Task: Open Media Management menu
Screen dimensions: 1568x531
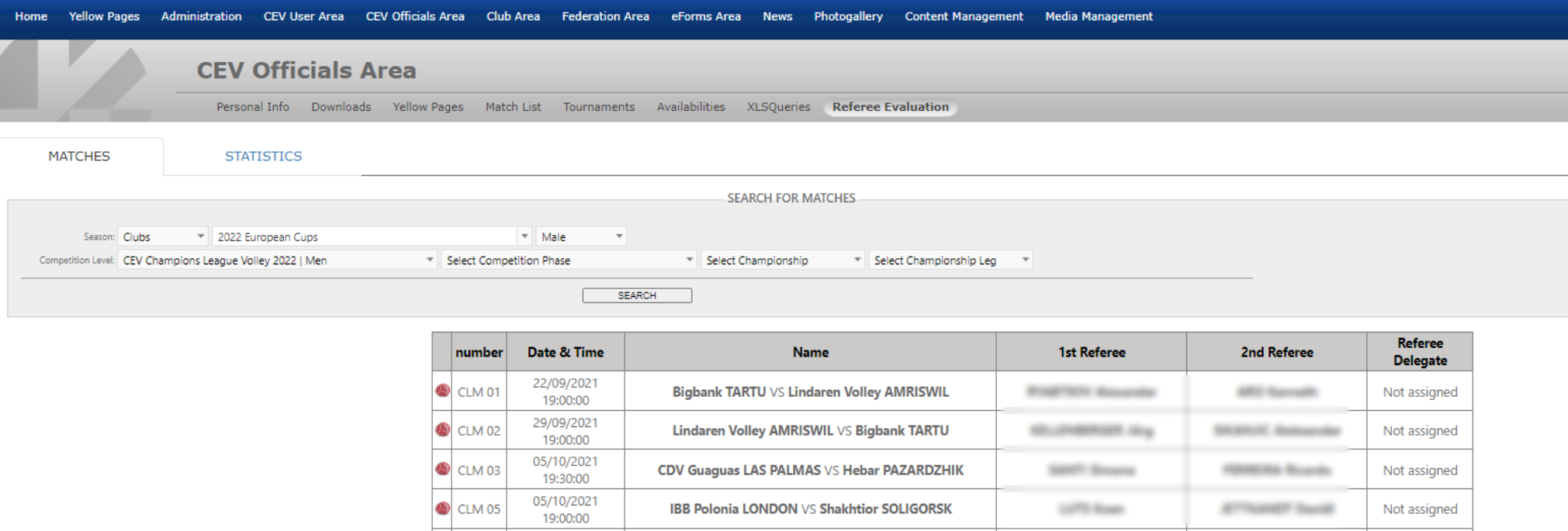Action: 1099,16
